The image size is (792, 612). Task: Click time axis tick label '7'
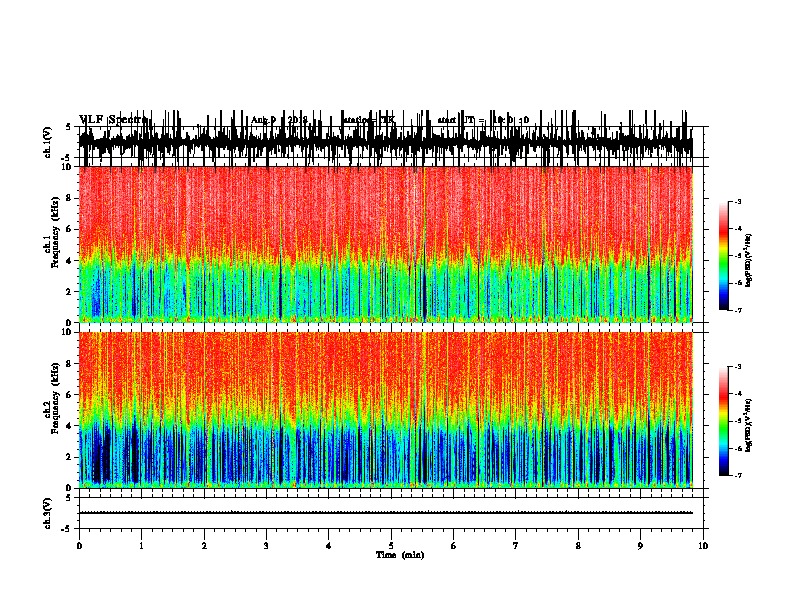click(516, 546)
